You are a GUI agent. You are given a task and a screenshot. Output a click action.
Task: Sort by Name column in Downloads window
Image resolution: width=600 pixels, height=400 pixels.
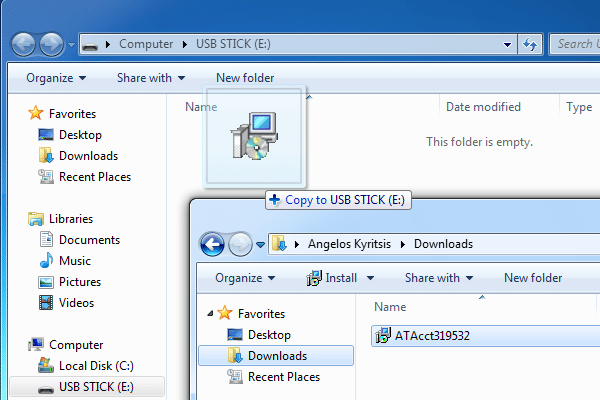coord(390,307)
